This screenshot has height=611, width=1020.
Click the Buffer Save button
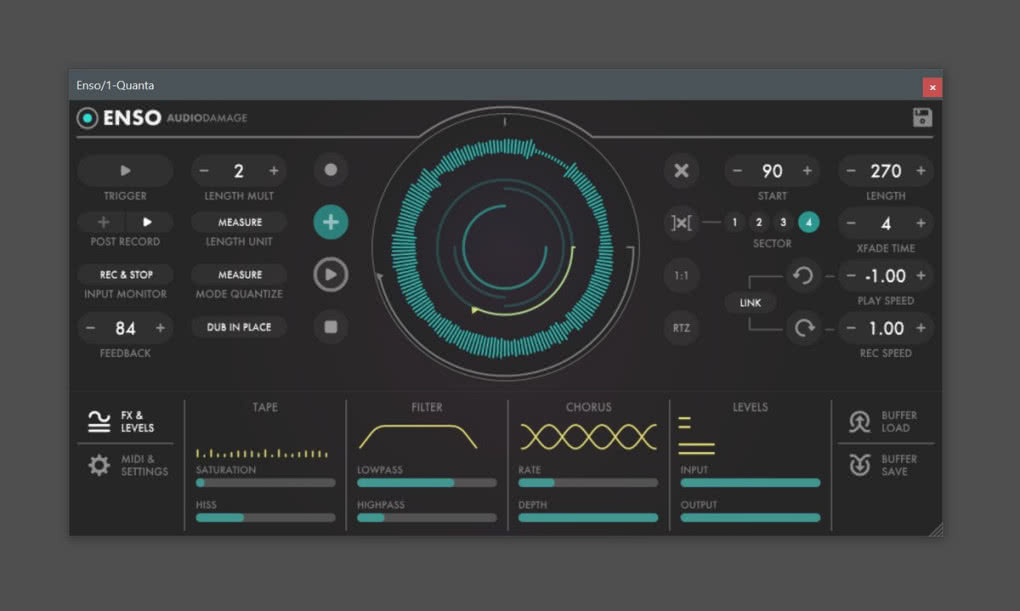884,465
